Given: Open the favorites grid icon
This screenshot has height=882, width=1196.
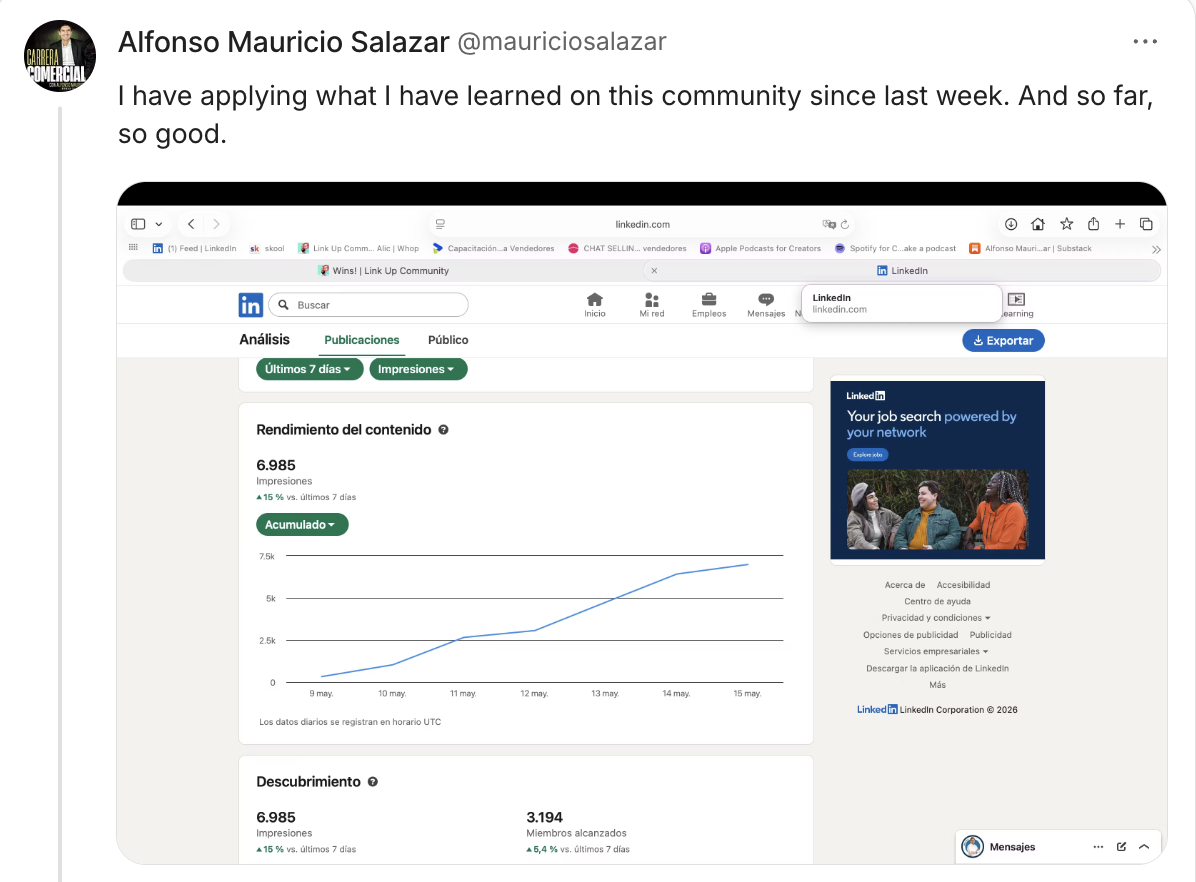Looking at the screenshot, I should pos(133,248).
